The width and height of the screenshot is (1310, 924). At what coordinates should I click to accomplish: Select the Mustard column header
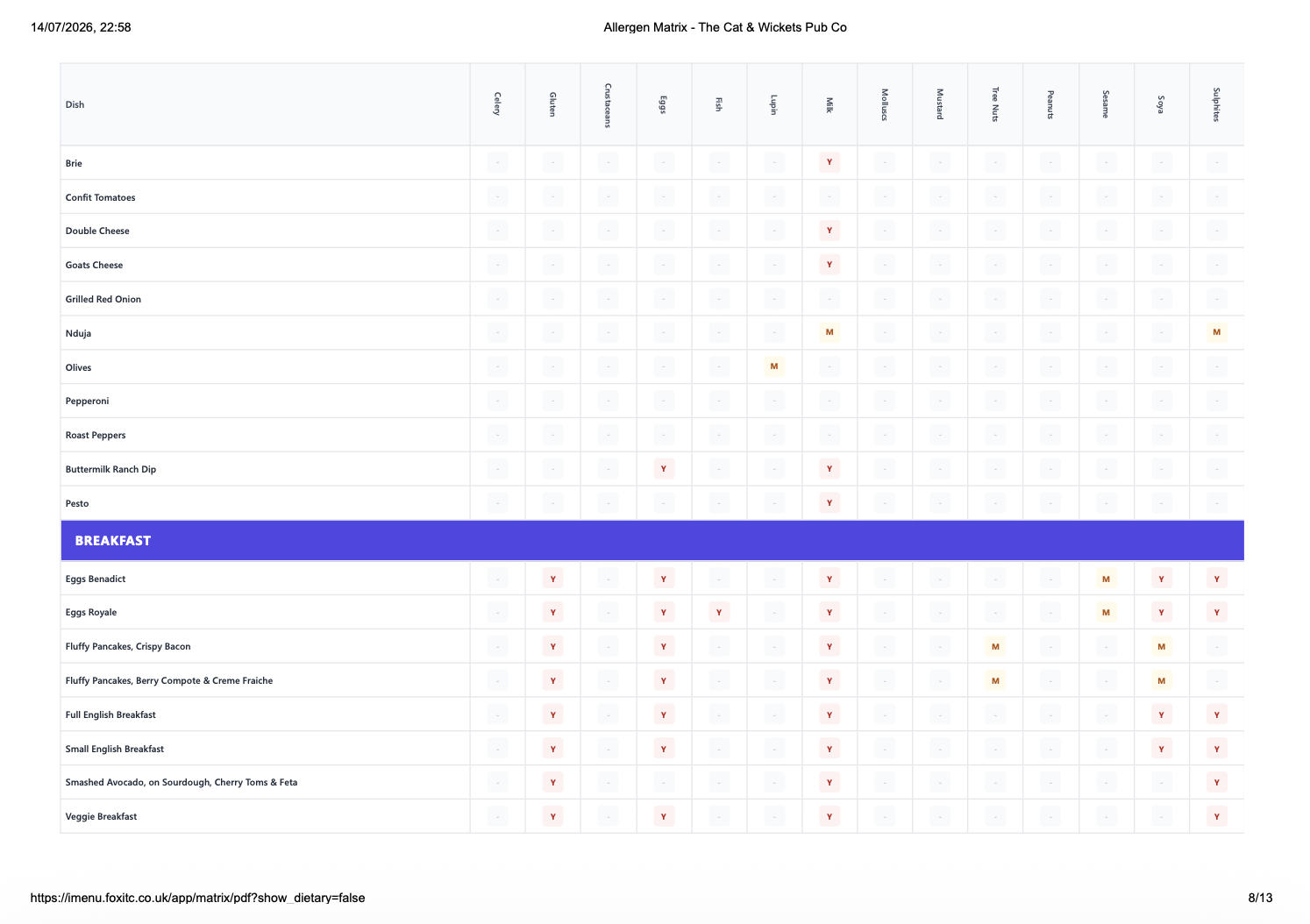940,104
